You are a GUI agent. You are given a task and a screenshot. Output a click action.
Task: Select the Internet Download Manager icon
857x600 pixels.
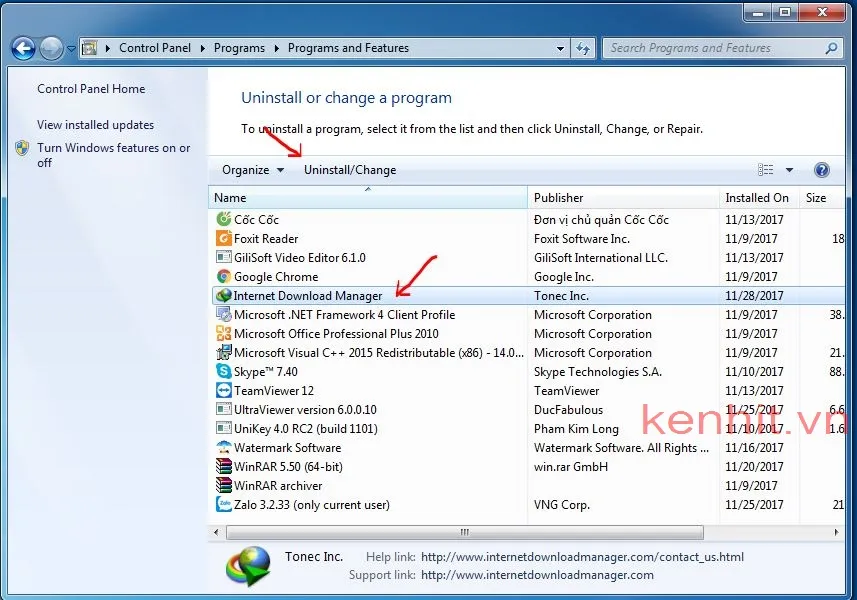point(224,295)
